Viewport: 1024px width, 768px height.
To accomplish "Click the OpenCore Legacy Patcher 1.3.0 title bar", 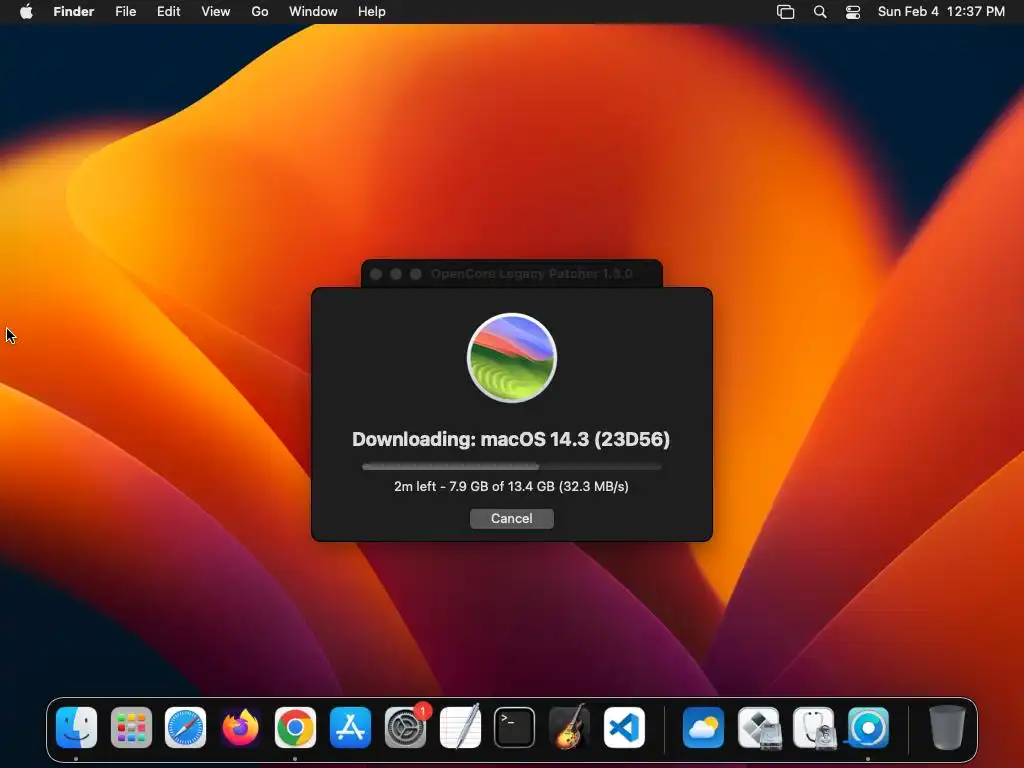I will tap(512, 274).
